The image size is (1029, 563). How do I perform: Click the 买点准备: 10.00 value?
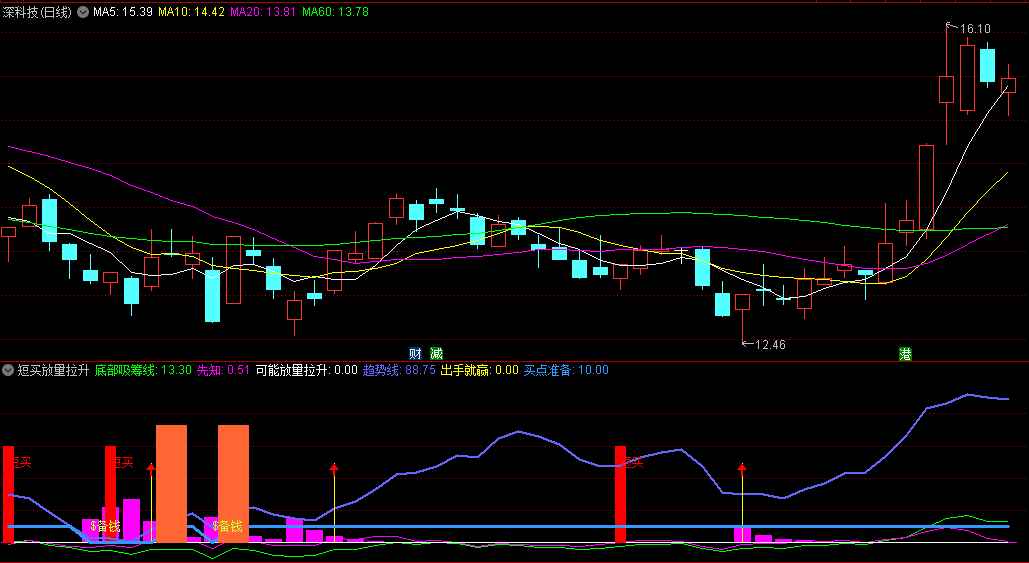[x=566, y=370]
